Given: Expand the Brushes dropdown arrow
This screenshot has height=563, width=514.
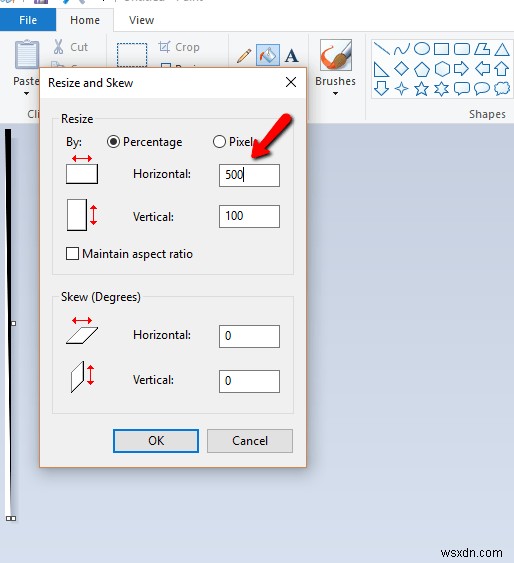Looking at the screenshot, I should coord(336,94).
